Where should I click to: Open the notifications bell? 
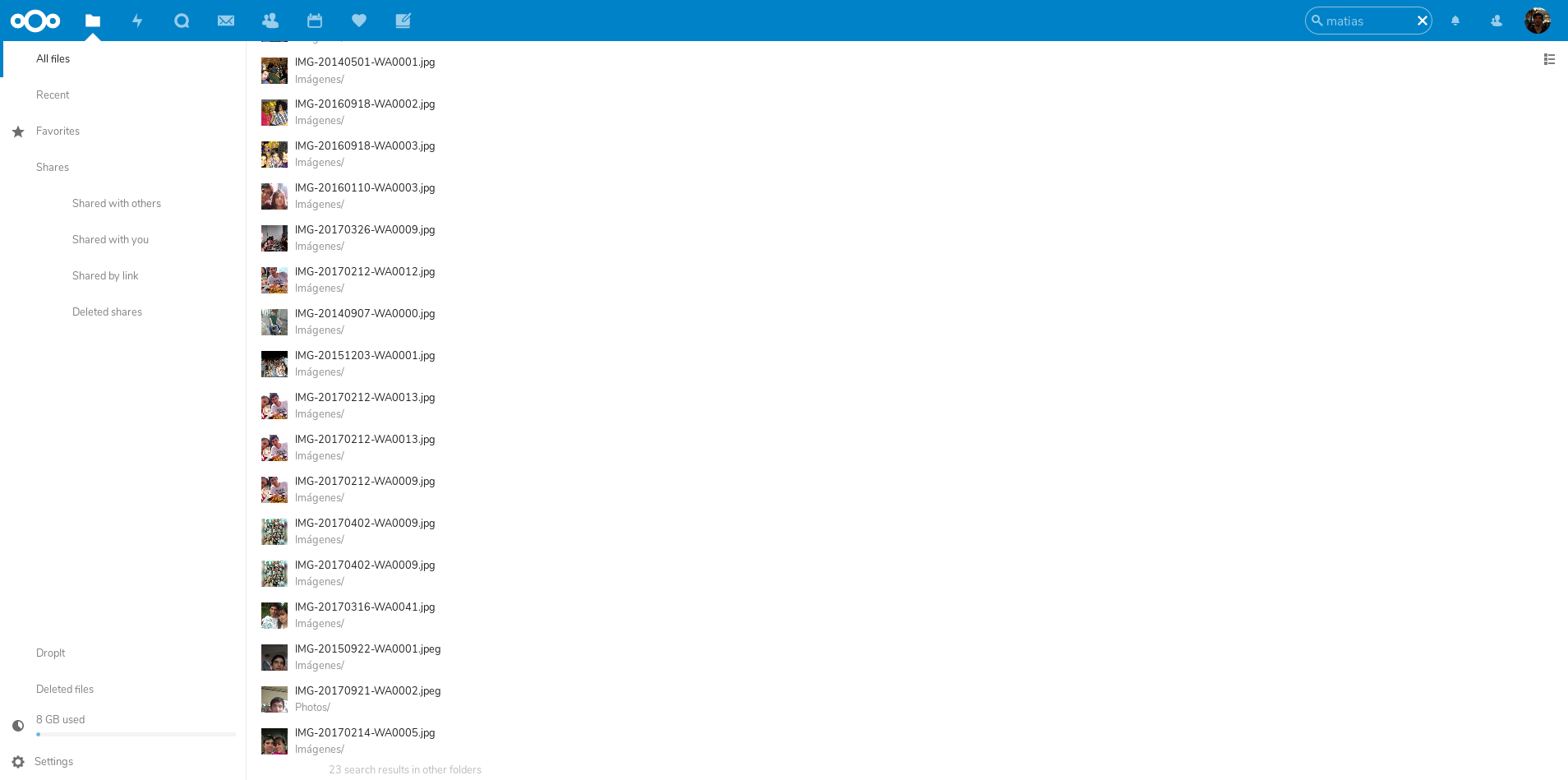1455,21
